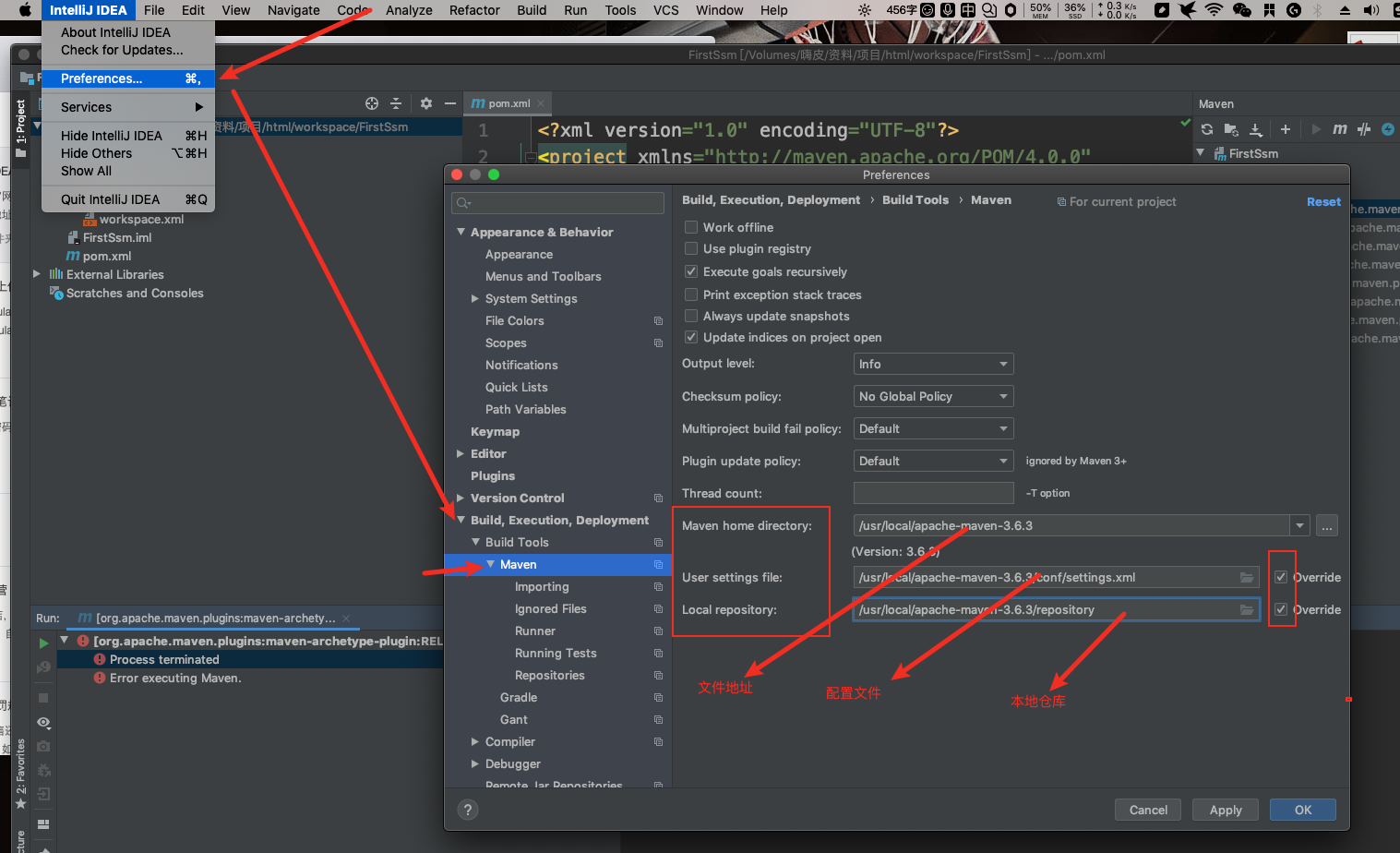Collapse Appearance & Behavior section
1400x853 pixels.
(x=461, y=232)
